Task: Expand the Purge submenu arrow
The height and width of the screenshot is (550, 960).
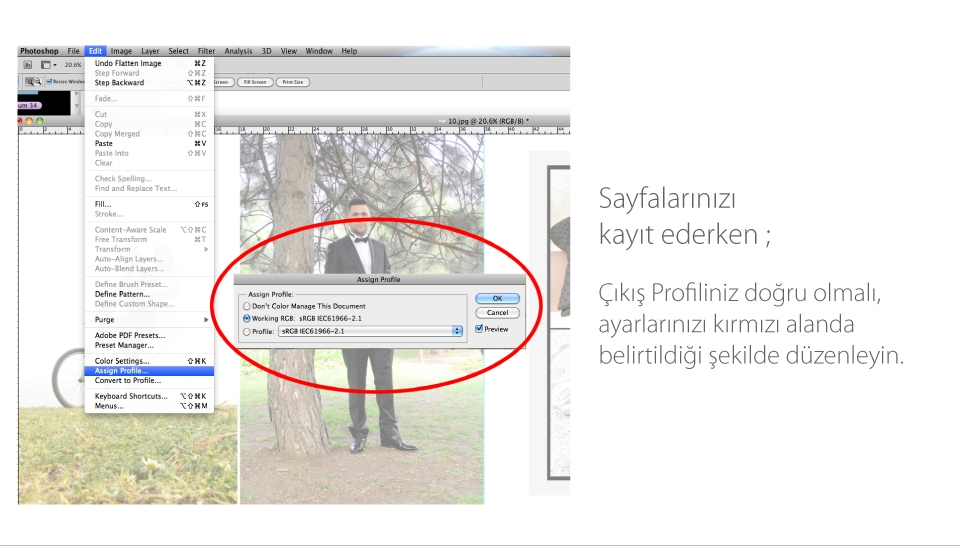Action: point(206,320)
